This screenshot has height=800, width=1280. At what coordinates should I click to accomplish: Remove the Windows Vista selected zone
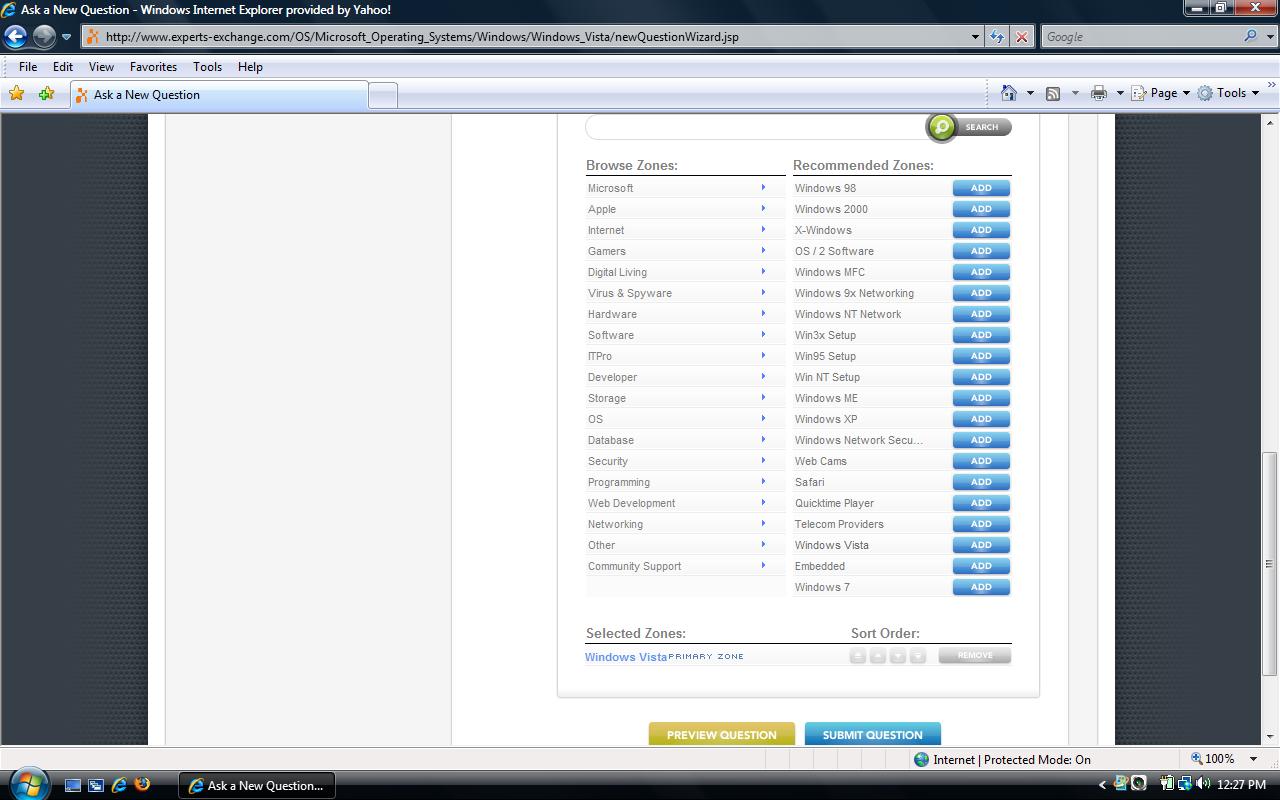(975, 656)
